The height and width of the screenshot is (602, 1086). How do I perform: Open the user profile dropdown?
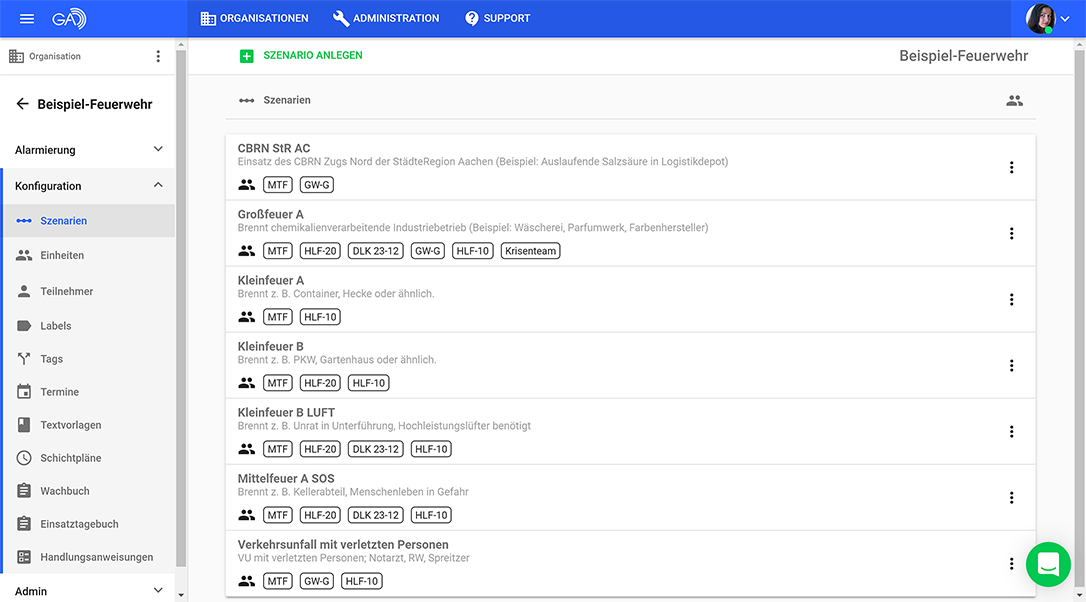pos(1048,19)
